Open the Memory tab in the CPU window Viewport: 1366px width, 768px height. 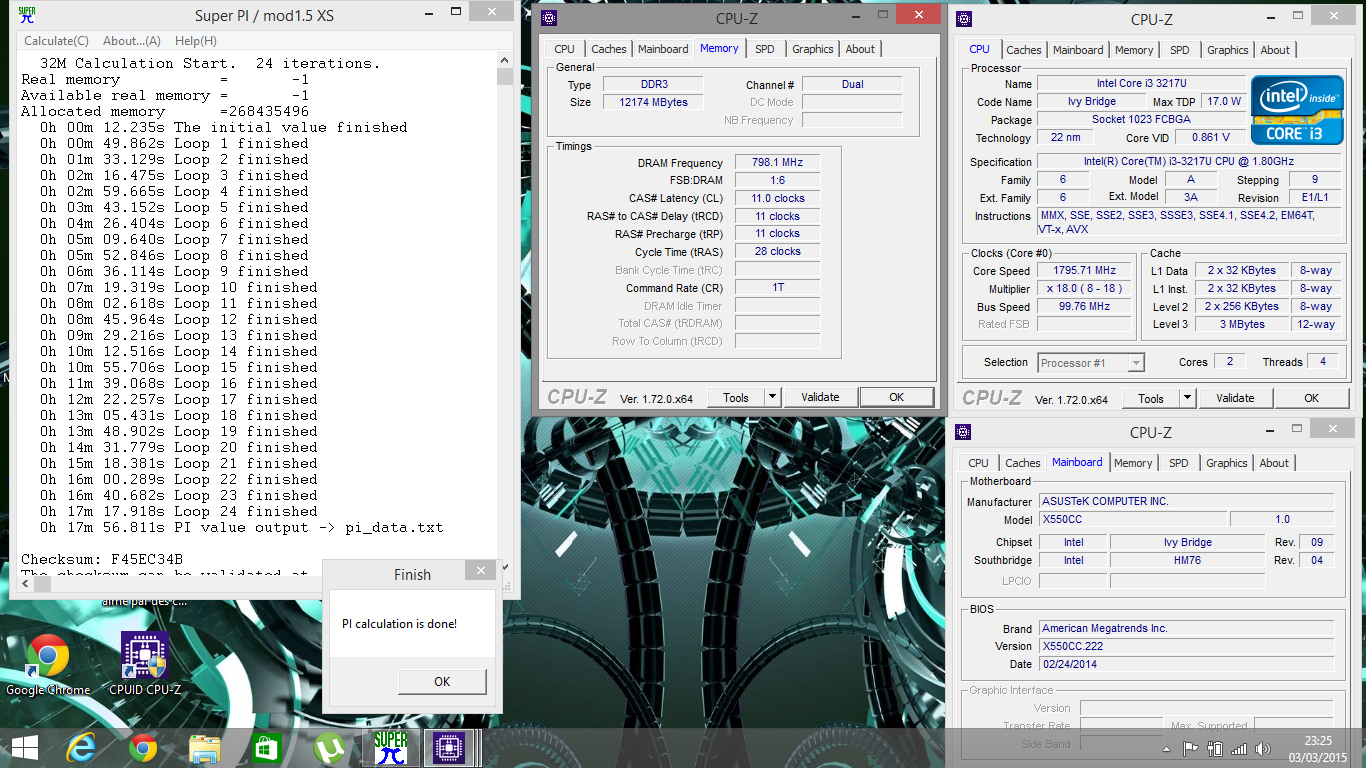click(1134, 50)
